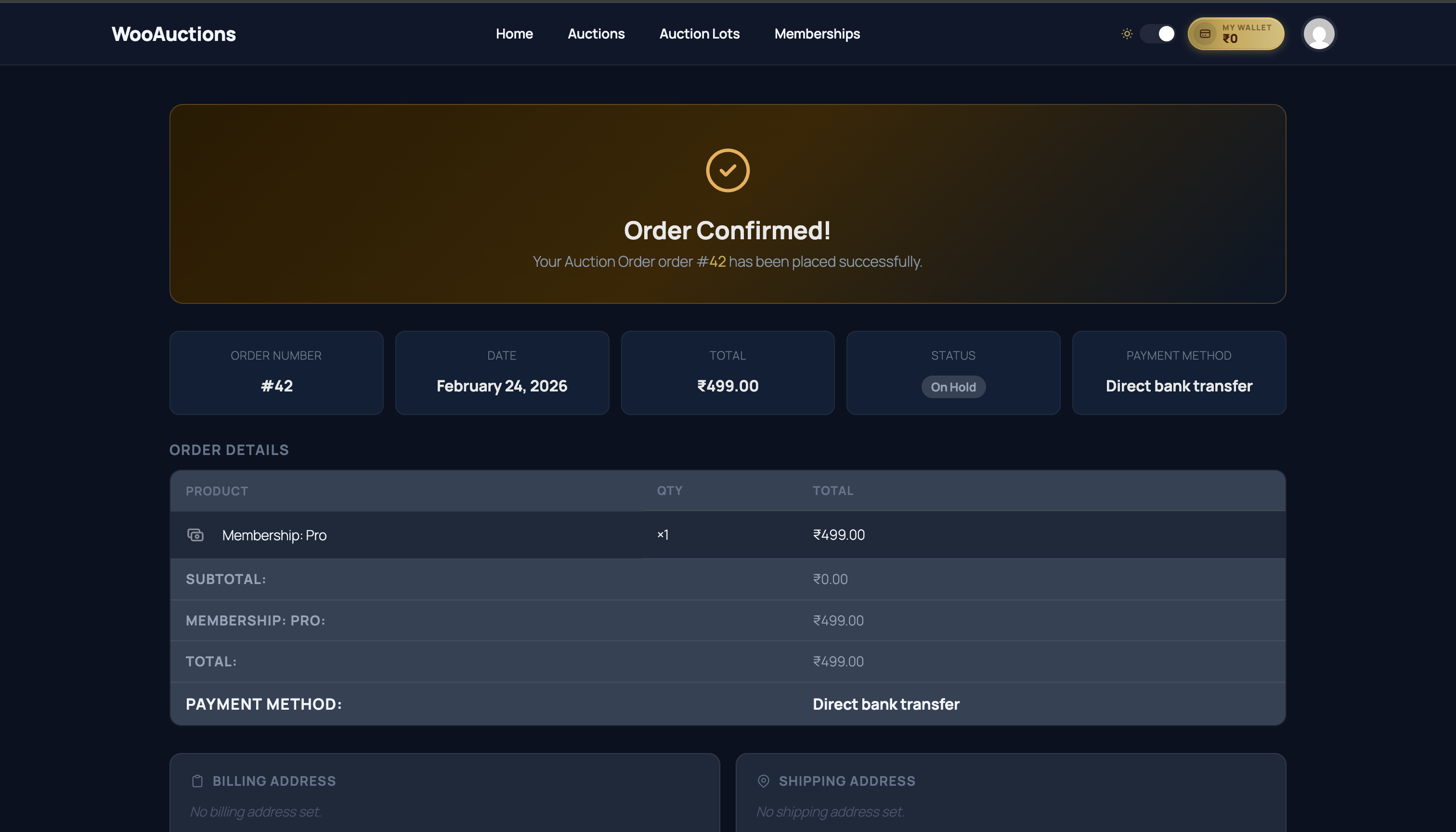Viewport: 1456px width, 832px height.
Task: Click the orange checkmark confirmation icon
Action: (728, 169)
